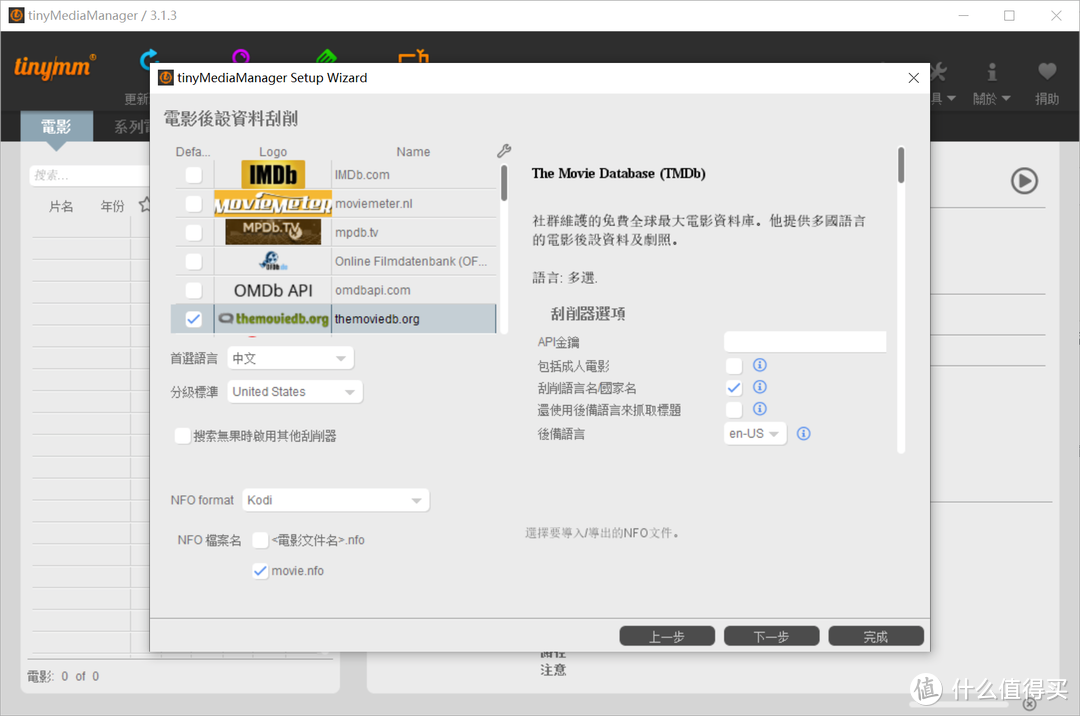The image size is (1080, 716).
Task: Toggle 包括成人電影 checkbox
Action: pos(734,366)
